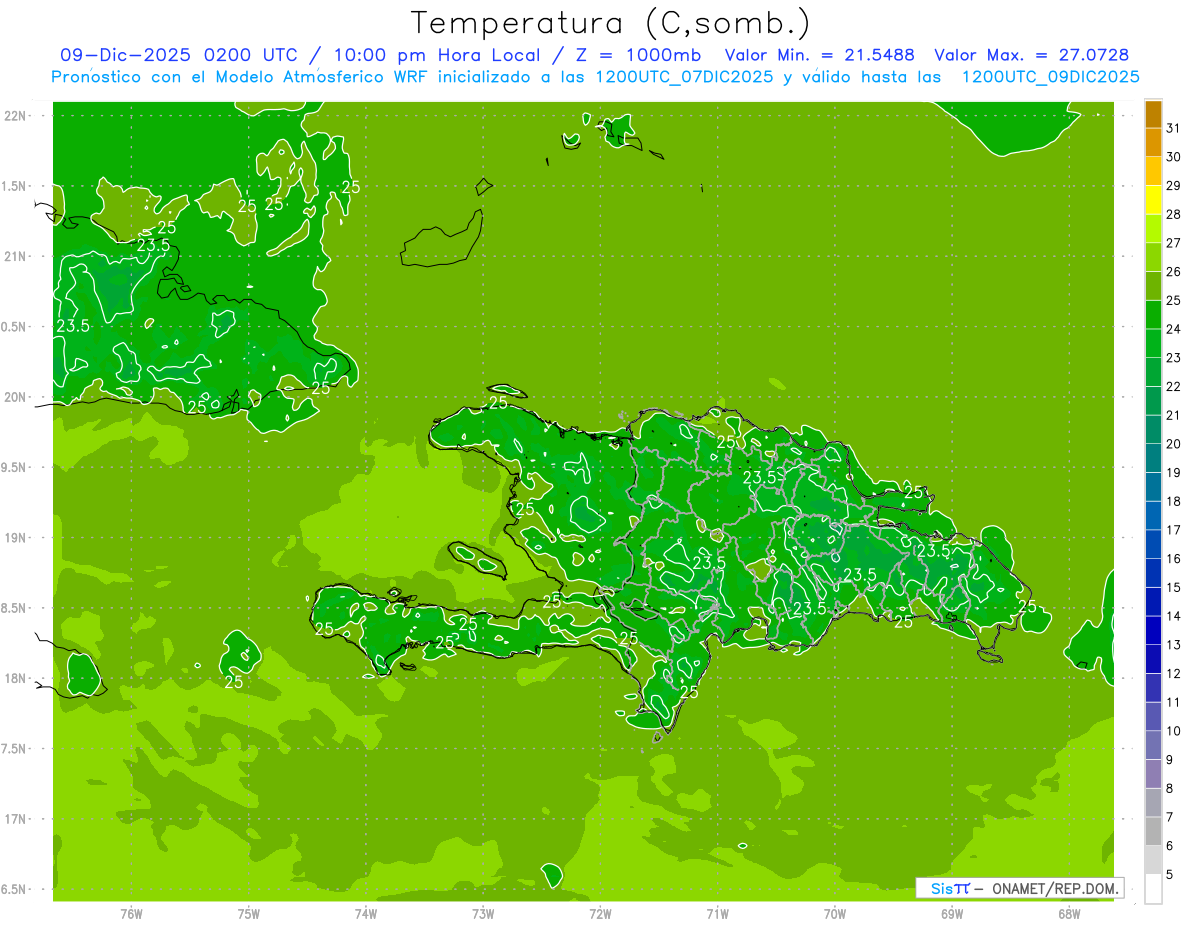Screen dimensions: 1200x927
Task: Click the teal legend swatch between 19 and 20
Action: click(x=1153, y=458)
